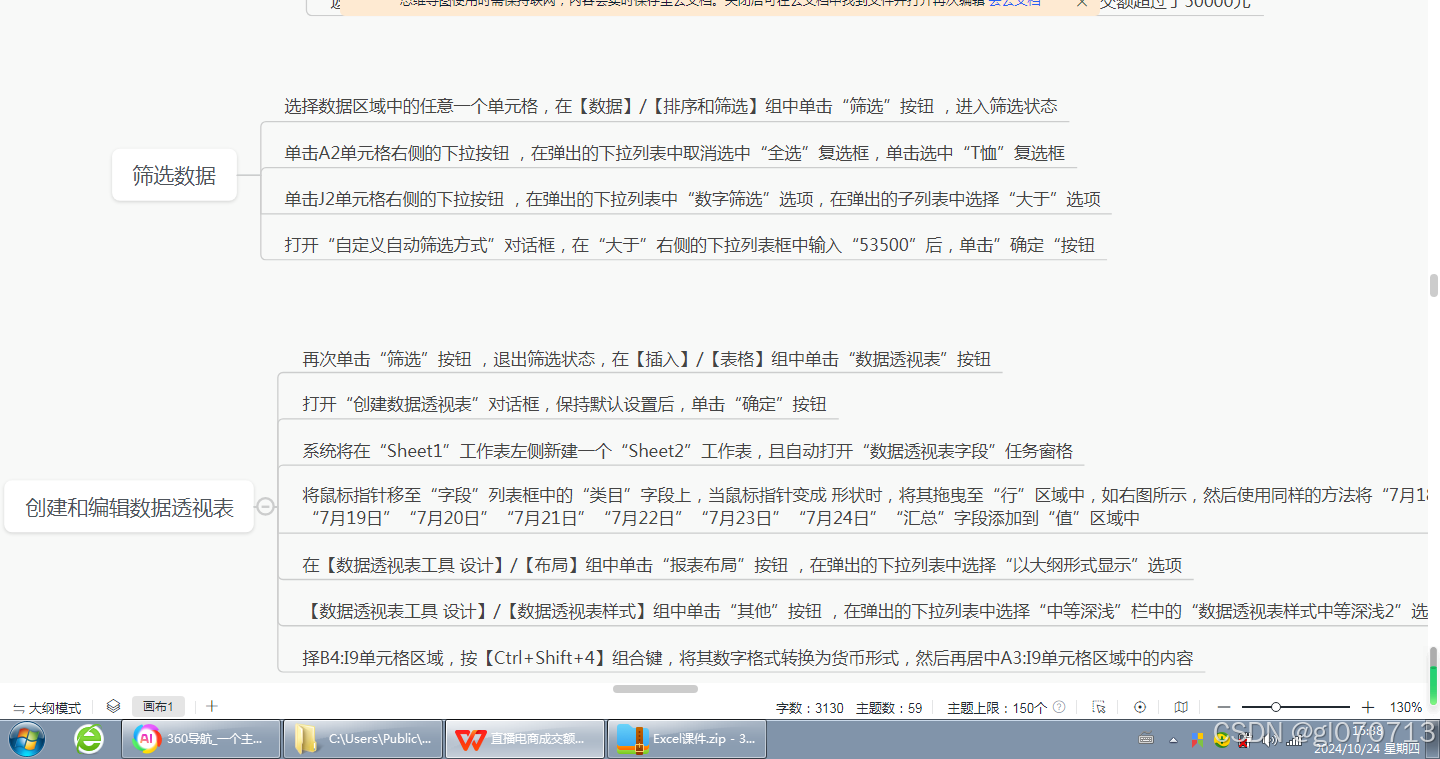This screenshot has width=1440, height=759.
Task: Open the Windows Start menu
Action: (x=27, y=739)
